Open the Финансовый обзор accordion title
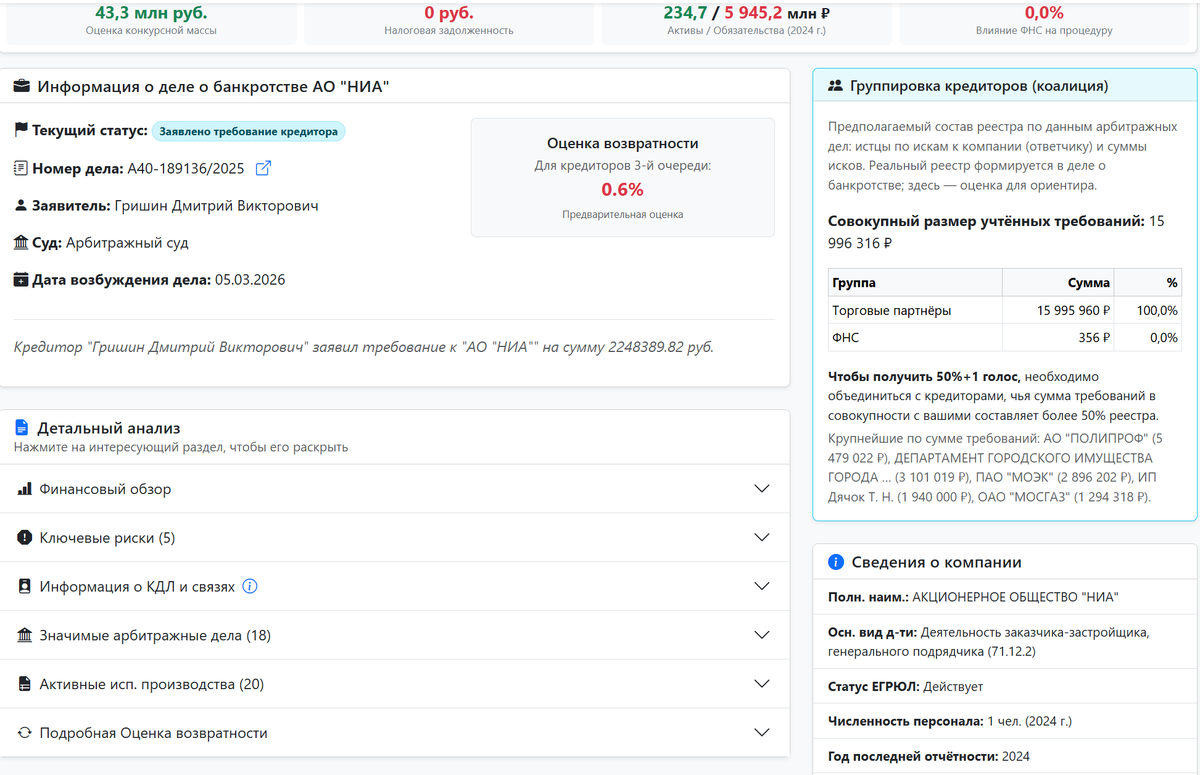This screenshot has height=775, width=1200. [x=105, y=489]
